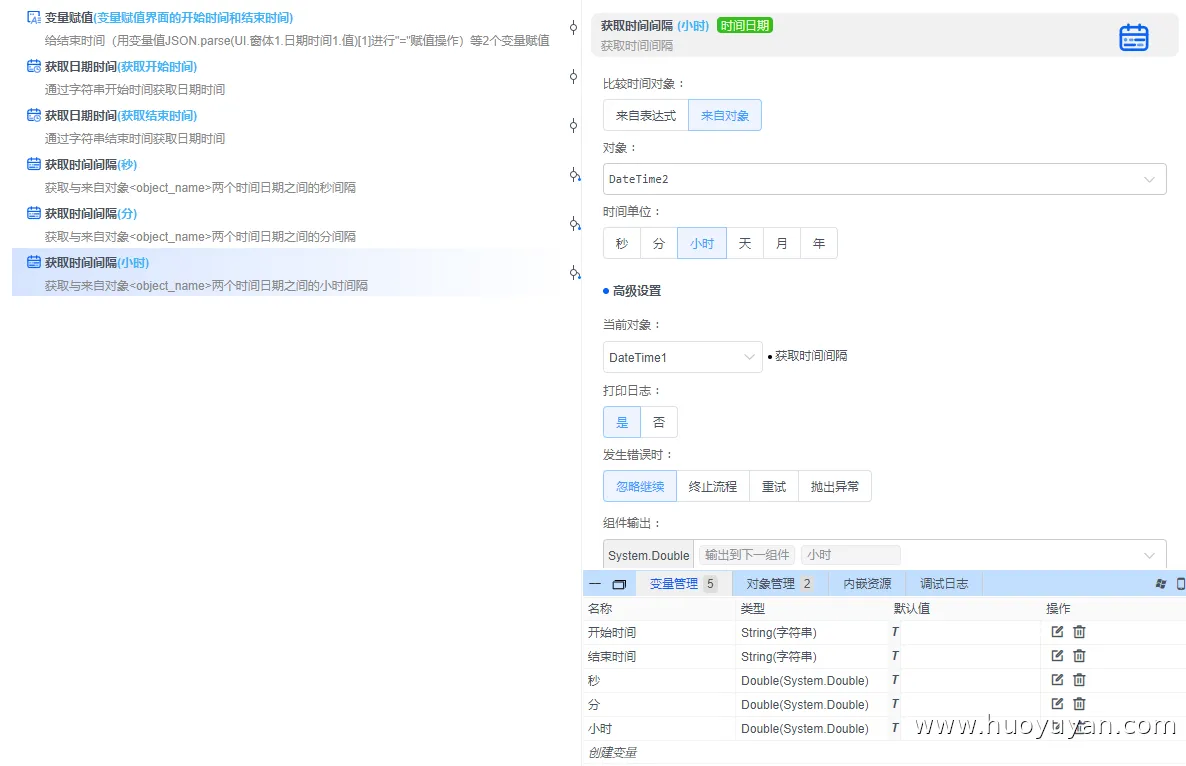1186x766 pixels.
Task: Set the time unit to 天
Action: click(x=745, y=243)
